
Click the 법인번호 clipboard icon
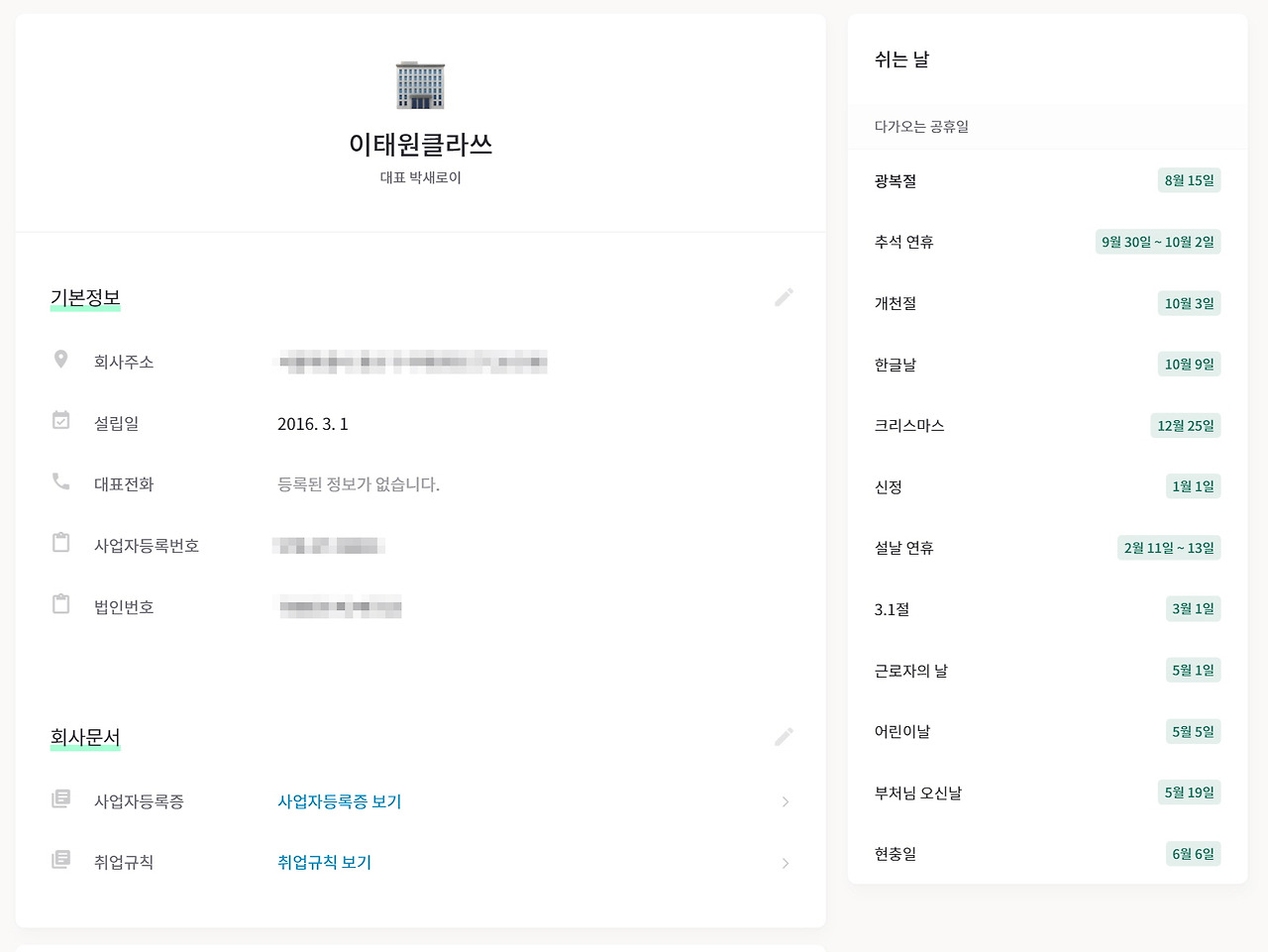[x=60, y=604]
